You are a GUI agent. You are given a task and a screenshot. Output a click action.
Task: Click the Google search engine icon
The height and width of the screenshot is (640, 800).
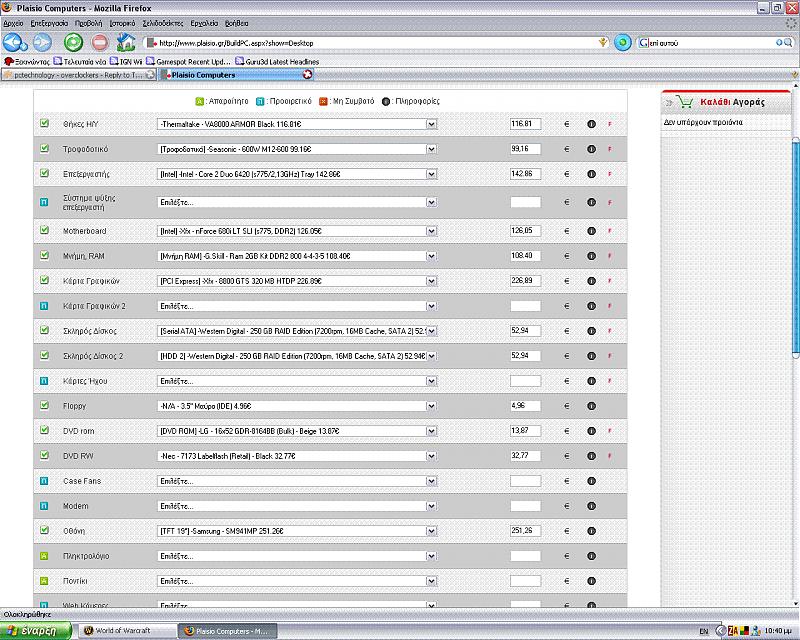(x=644, y=43)
